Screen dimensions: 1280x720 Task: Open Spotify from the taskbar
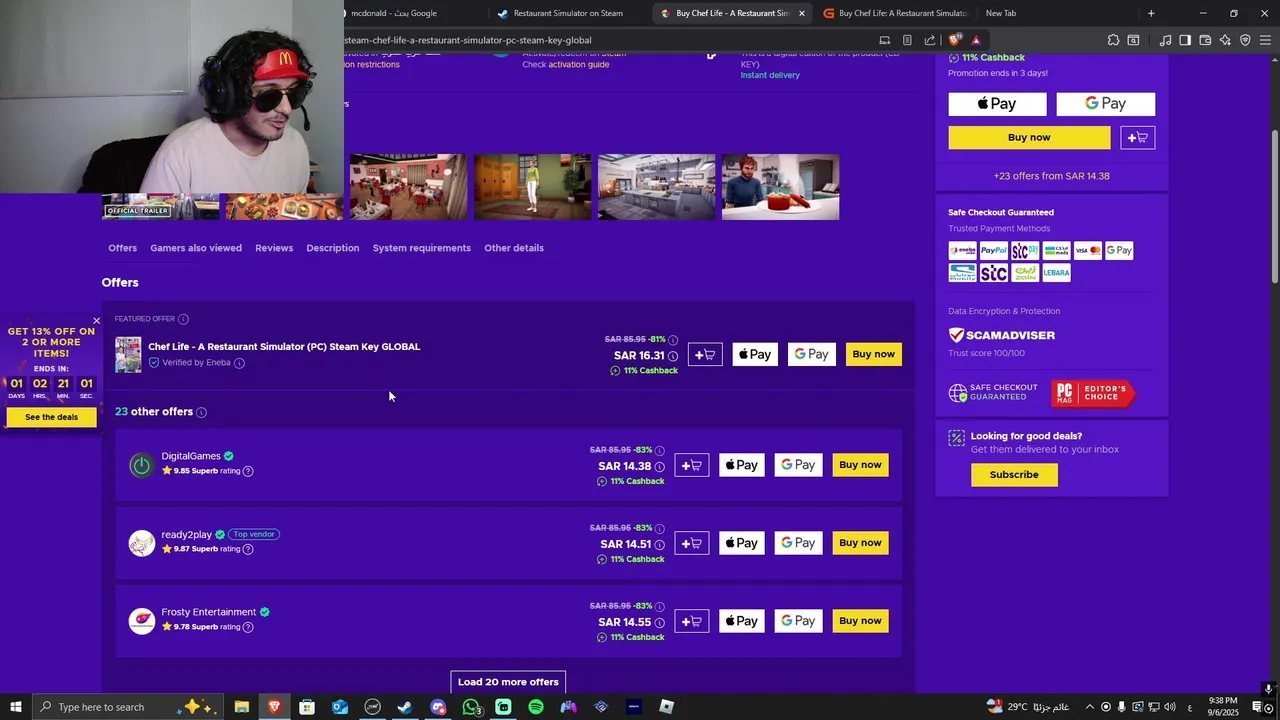(x=536, y=707)
